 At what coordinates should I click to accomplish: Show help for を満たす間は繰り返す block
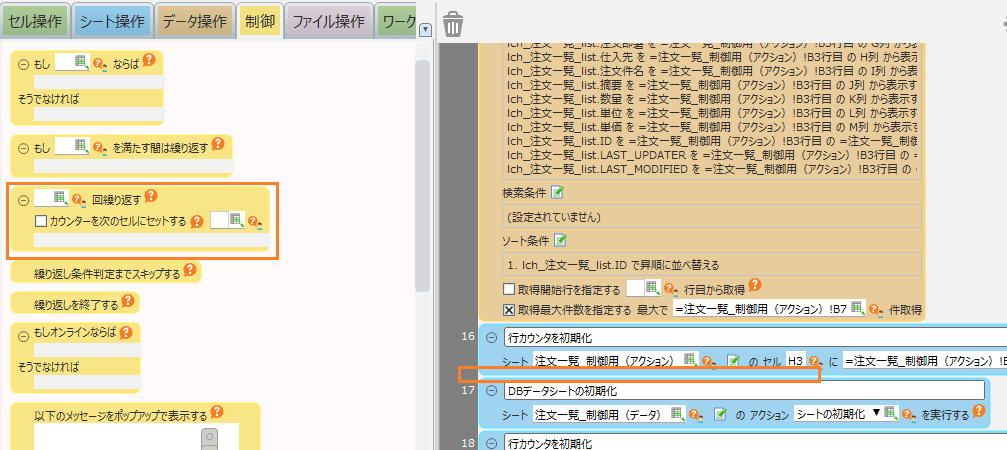tap(218, 144)
